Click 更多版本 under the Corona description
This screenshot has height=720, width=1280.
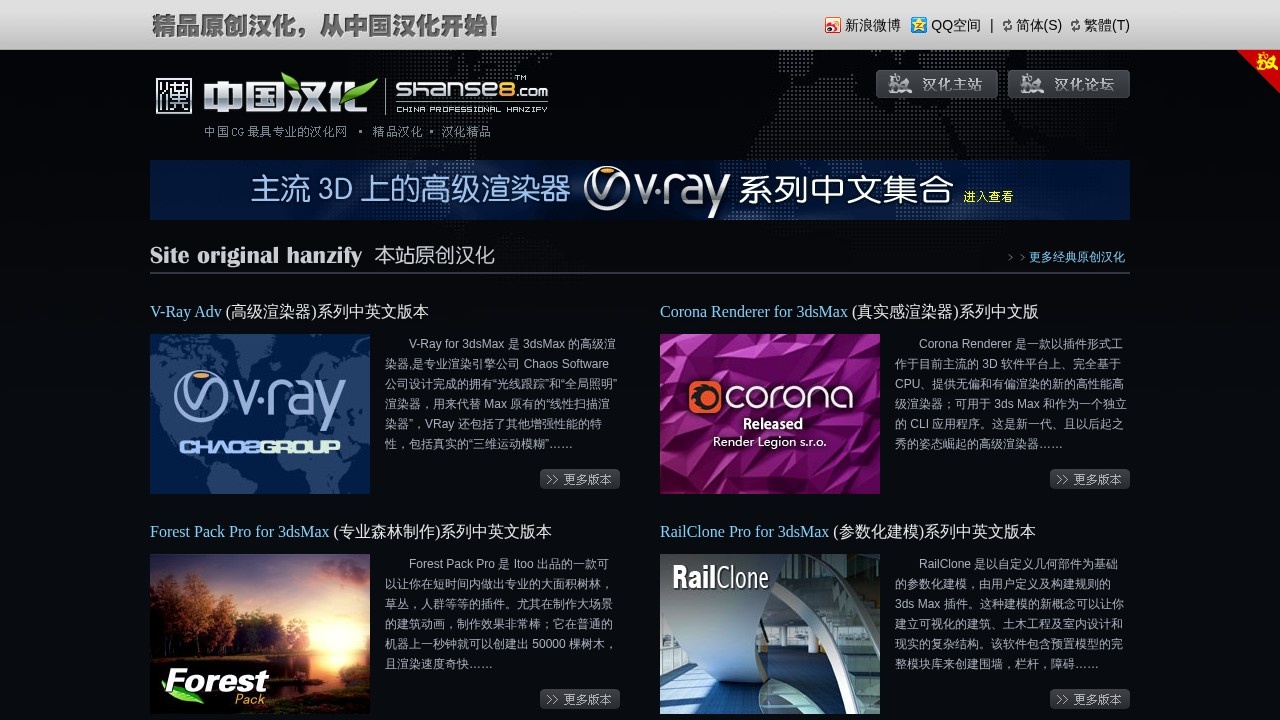click(x=1090, y=479)
